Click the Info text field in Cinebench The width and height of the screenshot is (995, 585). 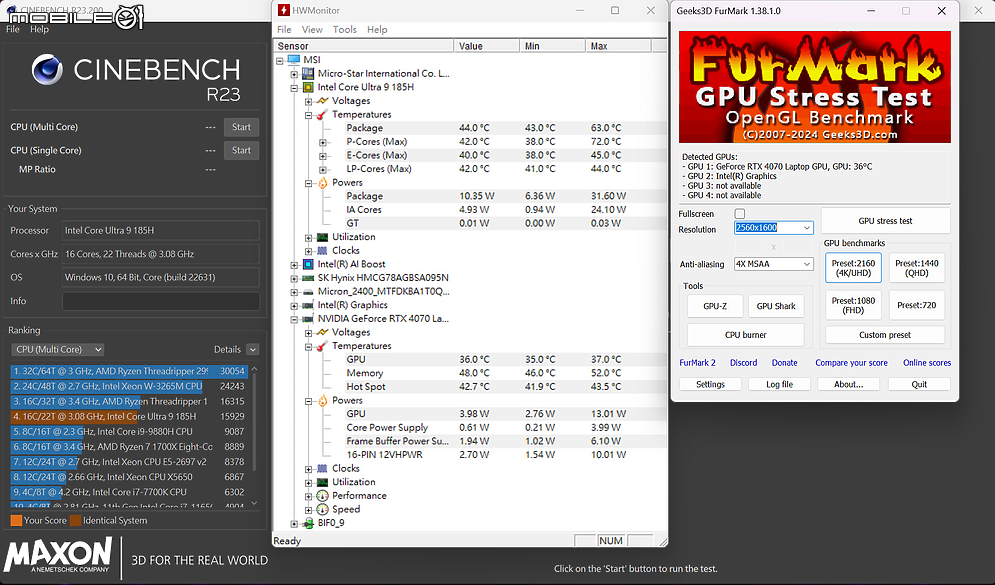[x=161, y=301]
